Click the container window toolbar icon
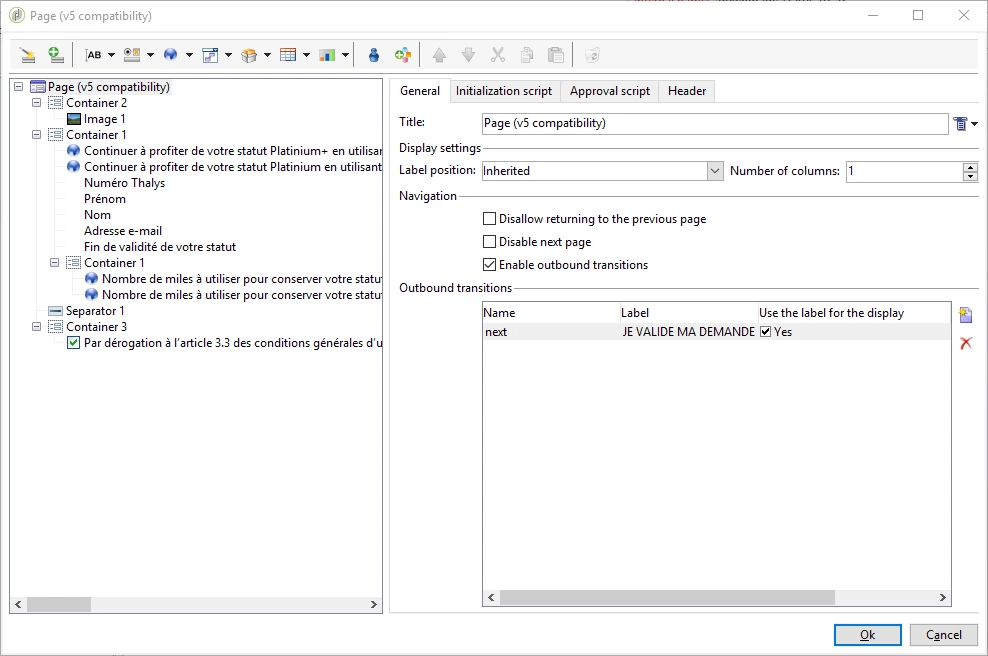 pyautogui.click(x=210, y=55)
